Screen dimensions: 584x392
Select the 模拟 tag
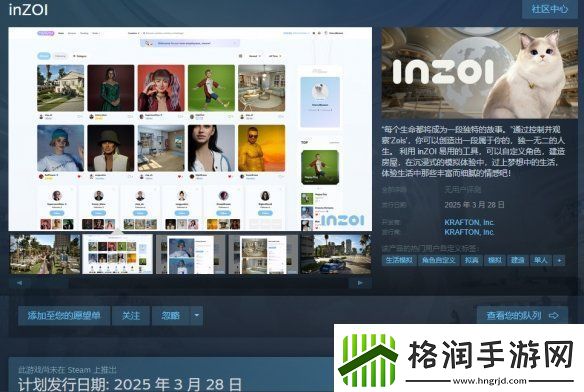click(x=495, y=260)
